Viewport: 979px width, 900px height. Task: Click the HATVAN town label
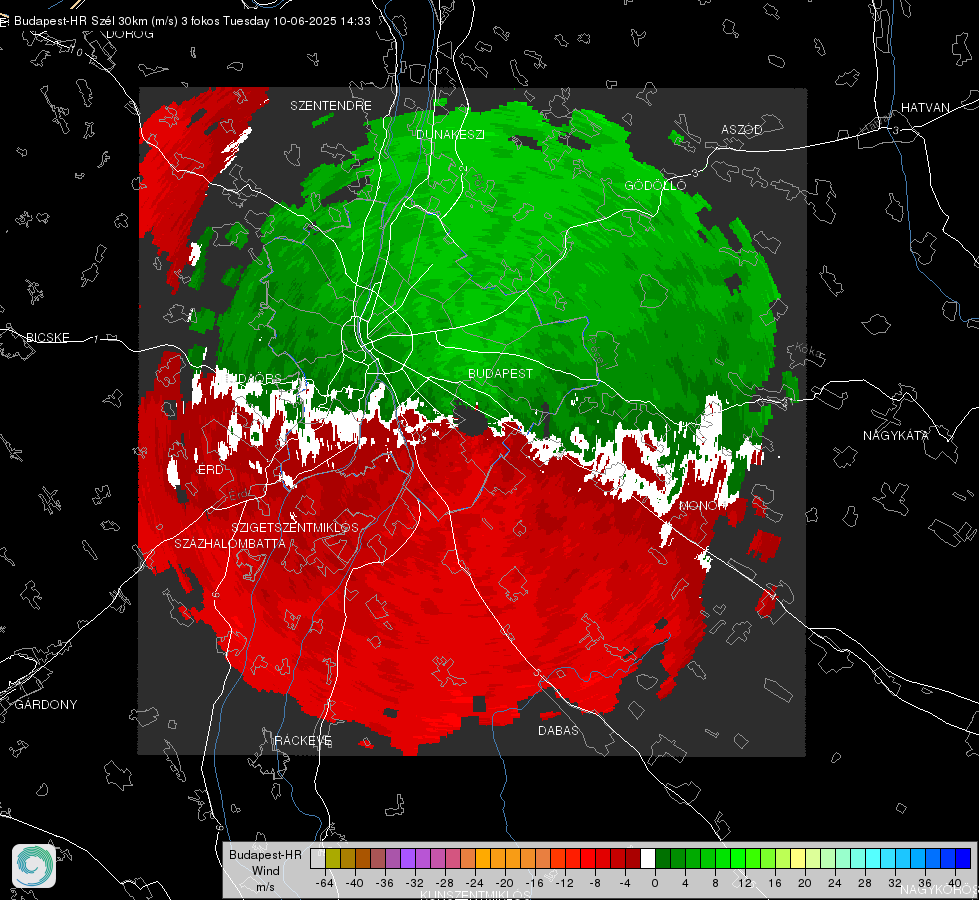point(925,107)
